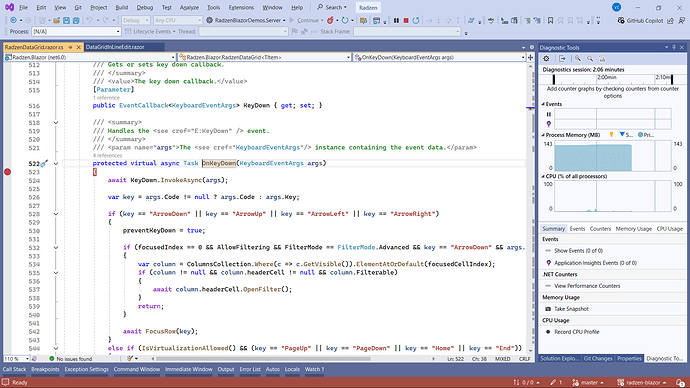Collapse the Events section in Diagnostic Tools

tap(543, 104)
